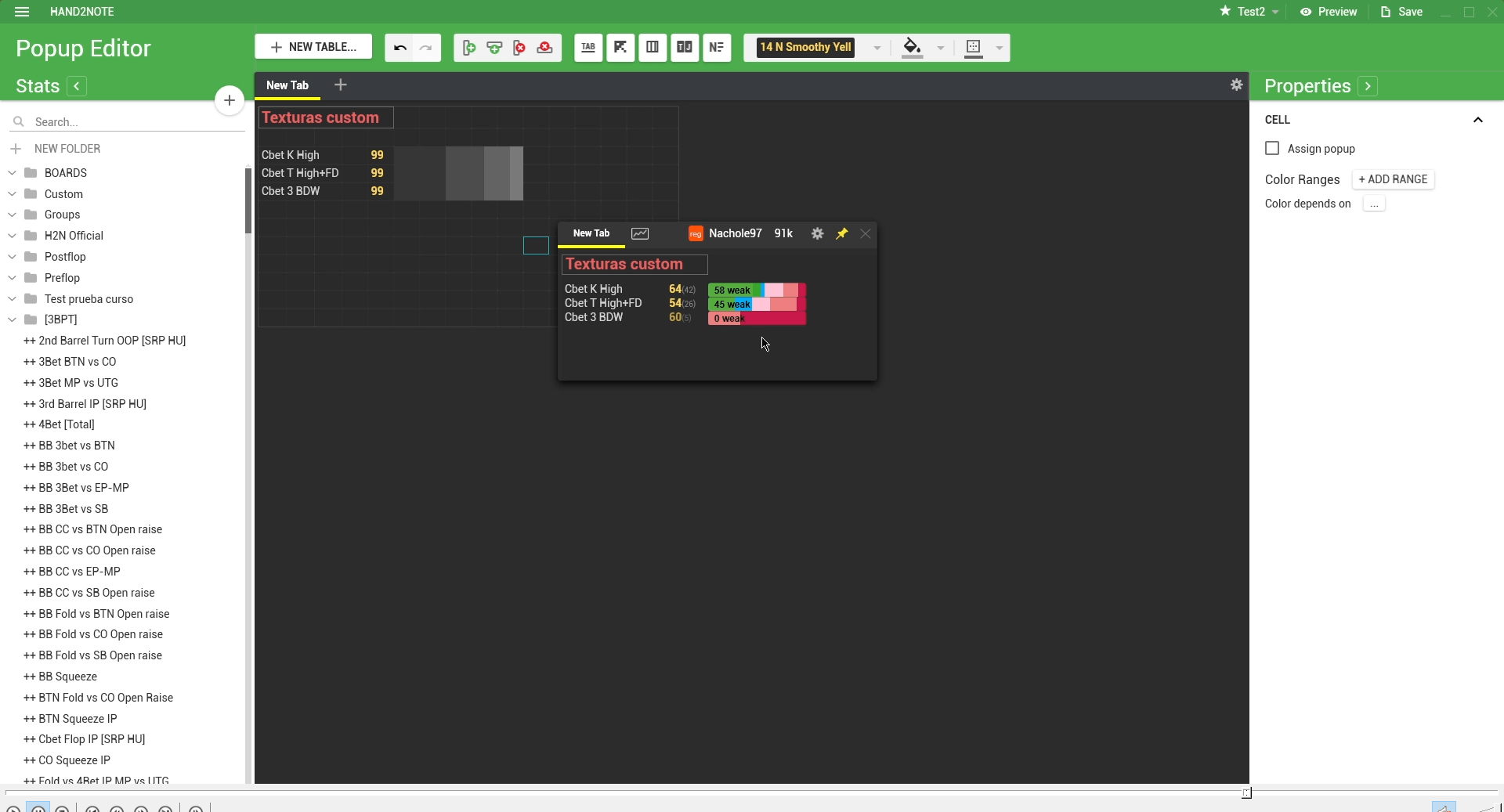Click the TAB toolbar icon
The width and height of the screenshot is (1504, 812).
coord(588,48)
